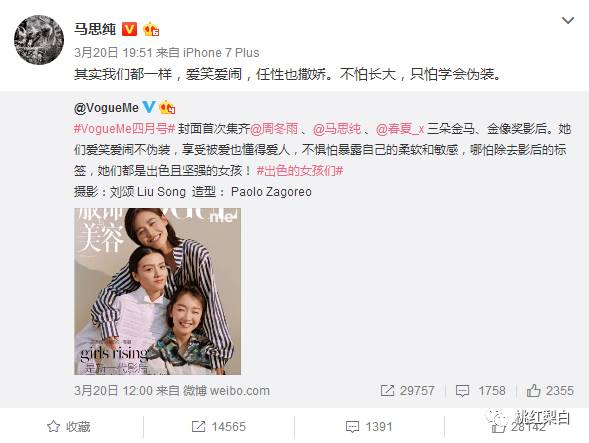This screenshot has width=589, height=443.
Task: Open 马思纯's profile avatar
Action: (39, 40)
